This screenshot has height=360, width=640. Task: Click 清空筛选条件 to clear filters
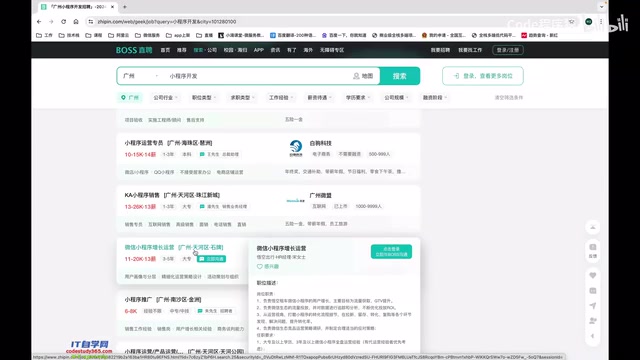click(509, 98)
